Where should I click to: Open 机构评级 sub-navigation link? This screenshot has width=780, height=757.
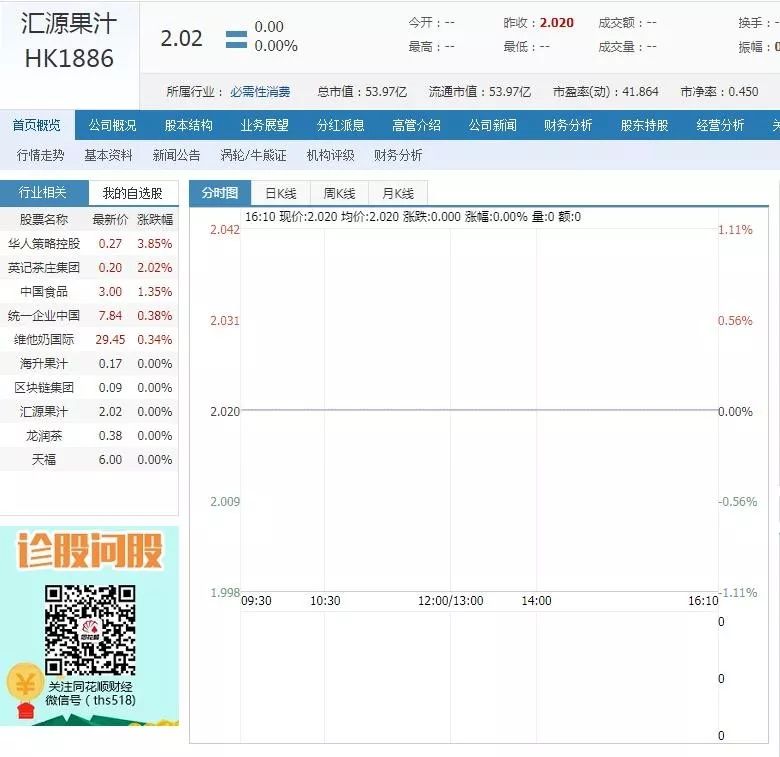point(330,155)
